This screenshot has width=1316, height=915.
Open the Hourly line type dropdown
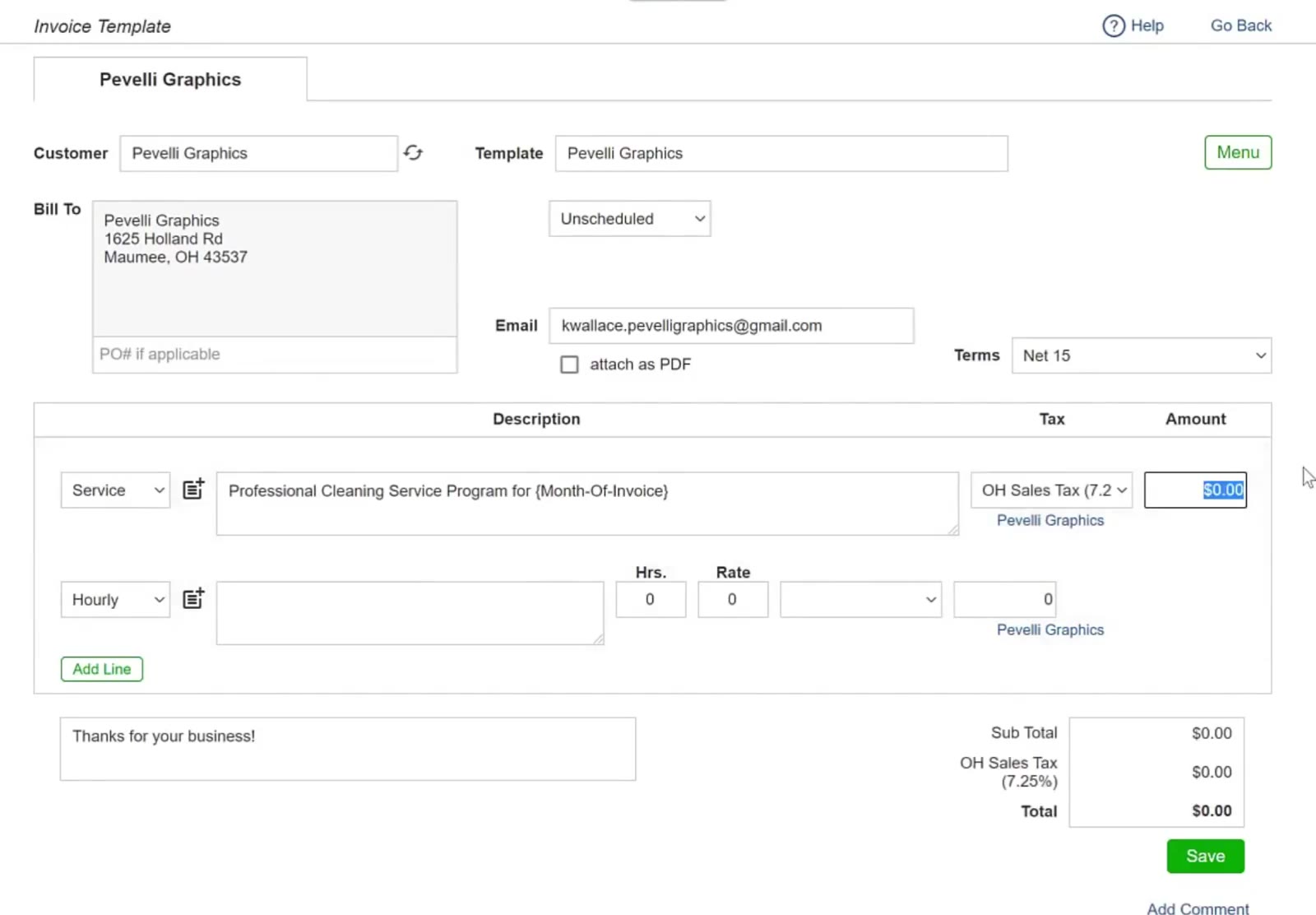click(116, 600)
